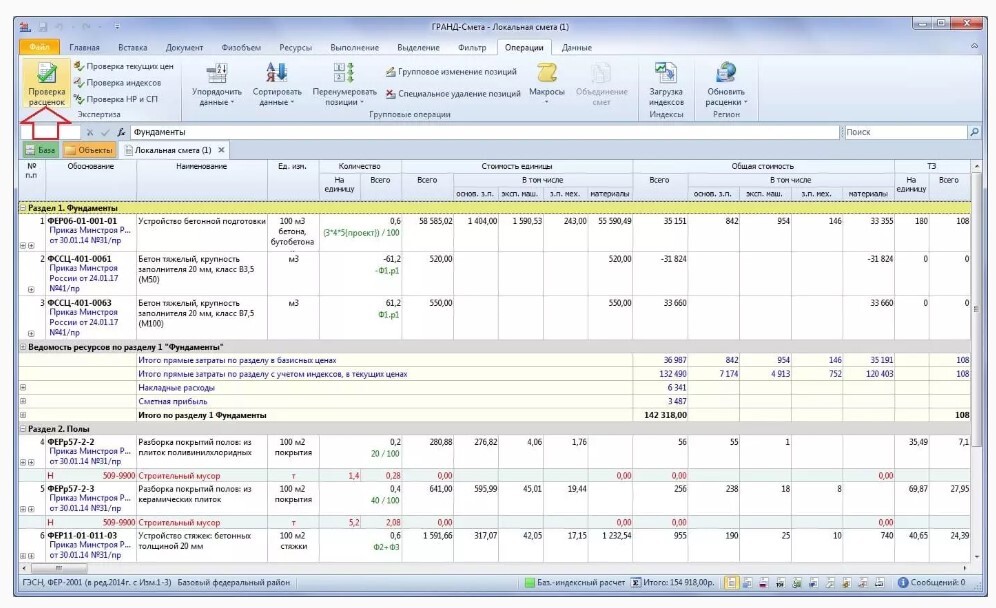Switch to the База tab
Viewport: 996px width, 608px height.
[40, 150]
